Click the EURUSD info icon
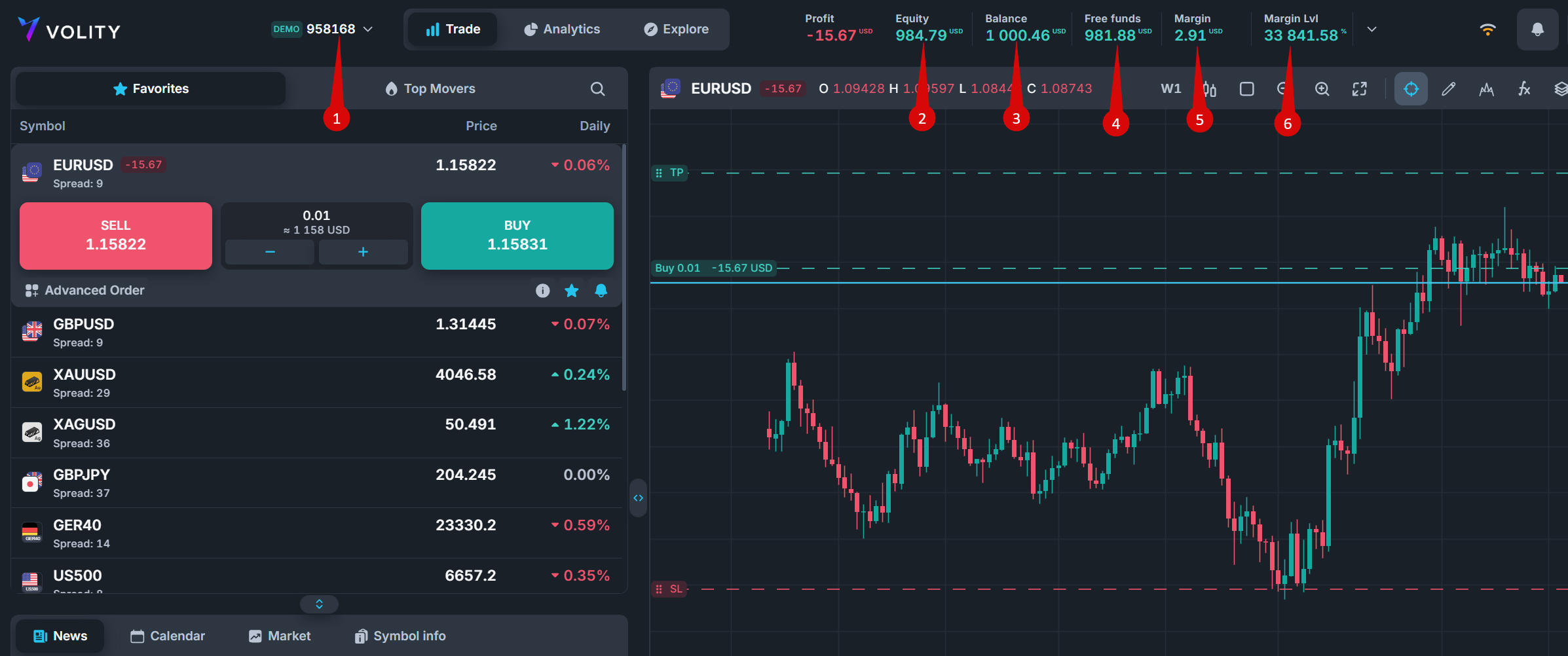Image resolution: width=1568 pixels, height=656 pixels. (542, 291)
